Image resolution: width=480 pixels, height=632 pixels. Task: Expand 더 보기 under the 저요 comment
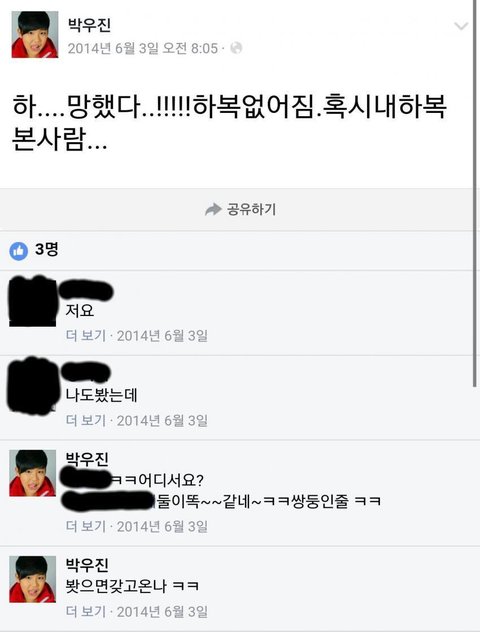pyautogui.click(x=86, y=335)
